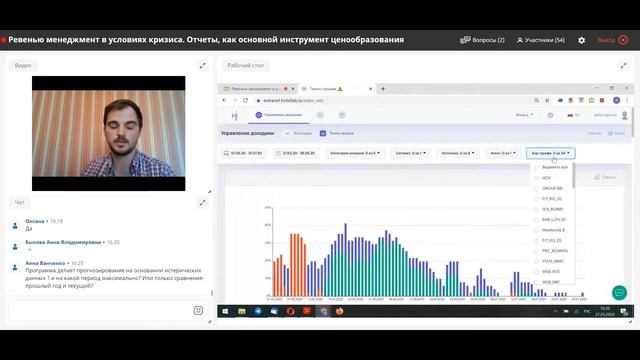The width and height of the screenshot is (640, 360).
Task: Reload the browser page
Action: 245,100
